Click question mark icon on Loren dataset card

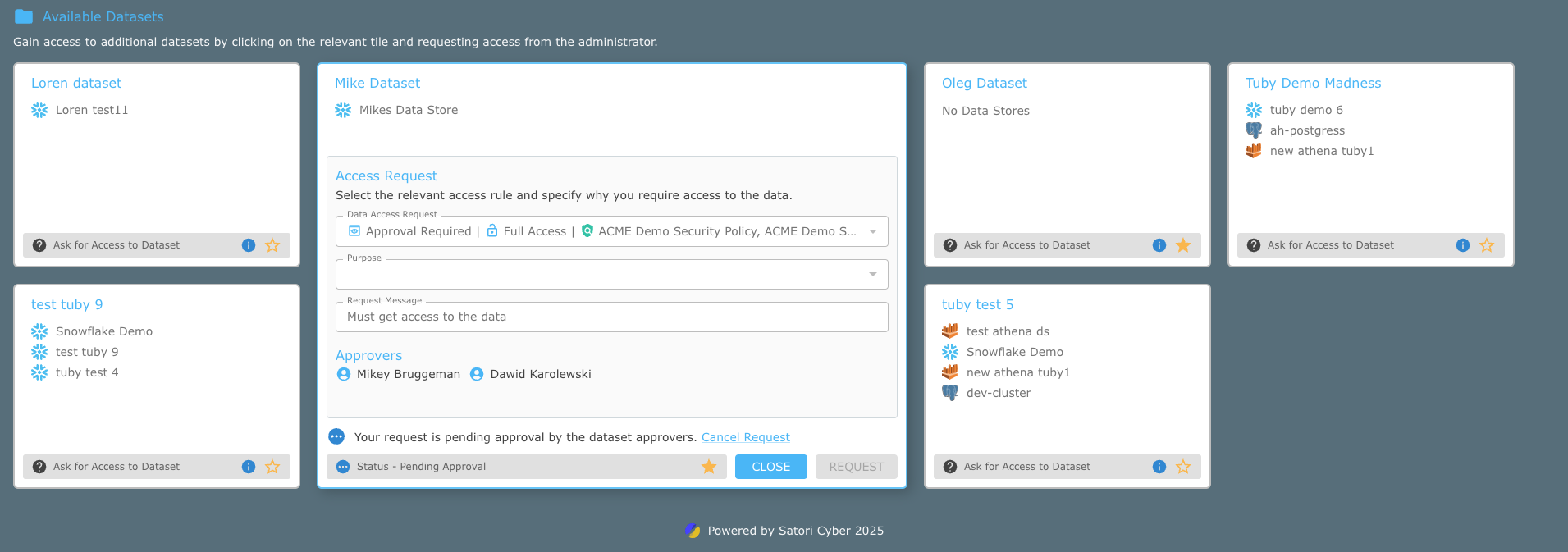39,245
